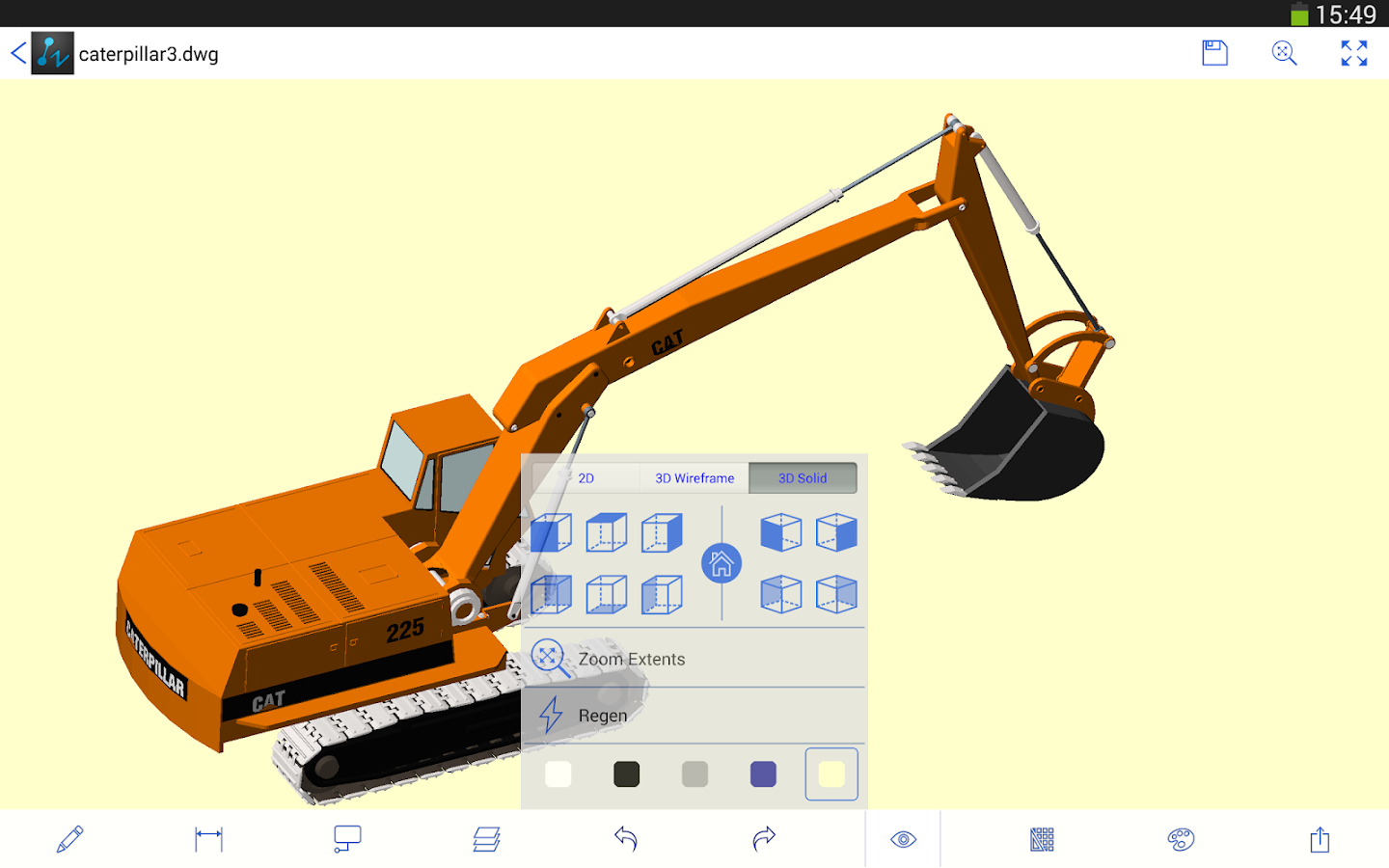Tap the top bar zoom extents magnifier
Screen dimensions: 1389x868
(x=1285, y=53)
